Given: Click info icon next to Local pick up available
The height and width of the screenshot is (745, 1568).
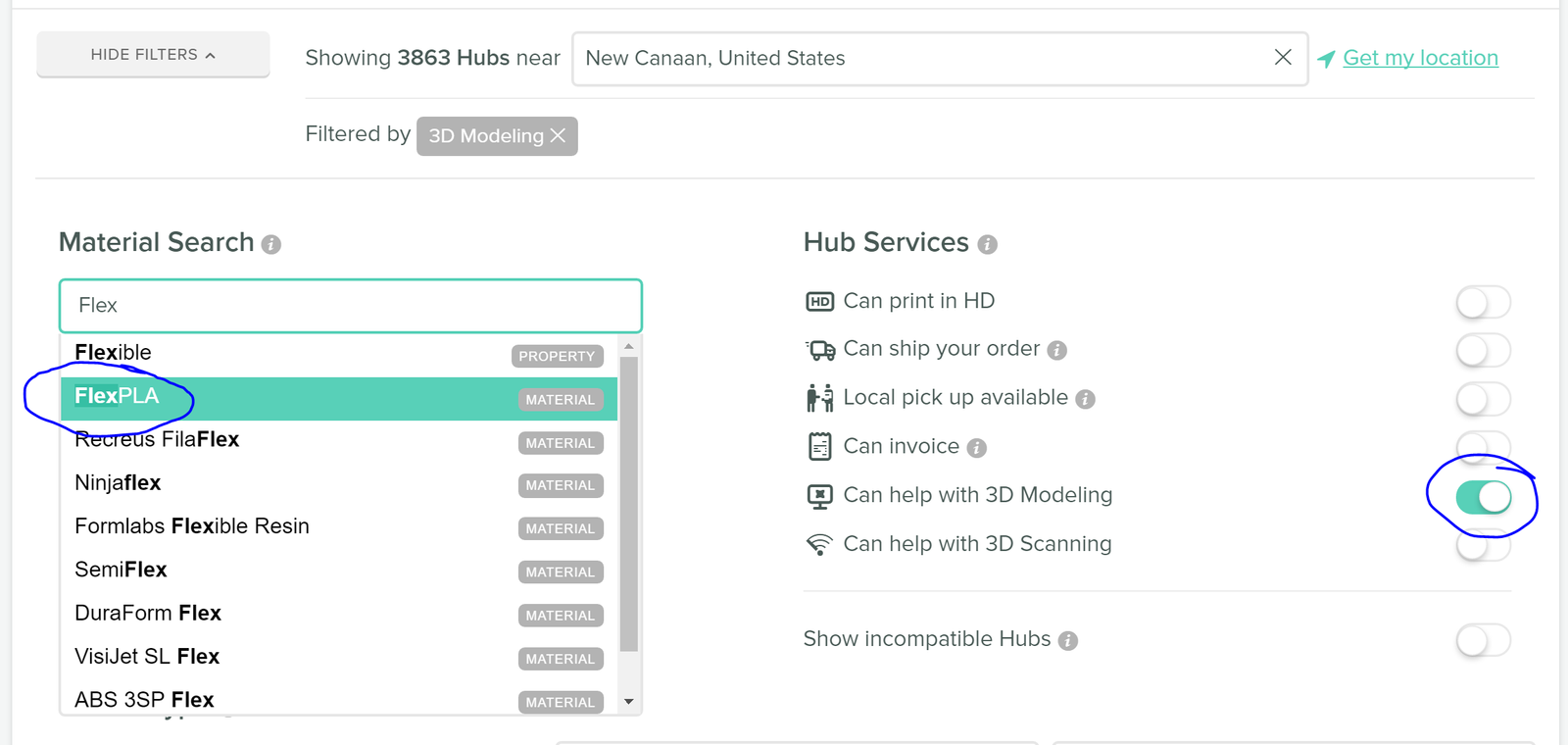Looking at the screenshot, I should click(x=1085, y=399).
